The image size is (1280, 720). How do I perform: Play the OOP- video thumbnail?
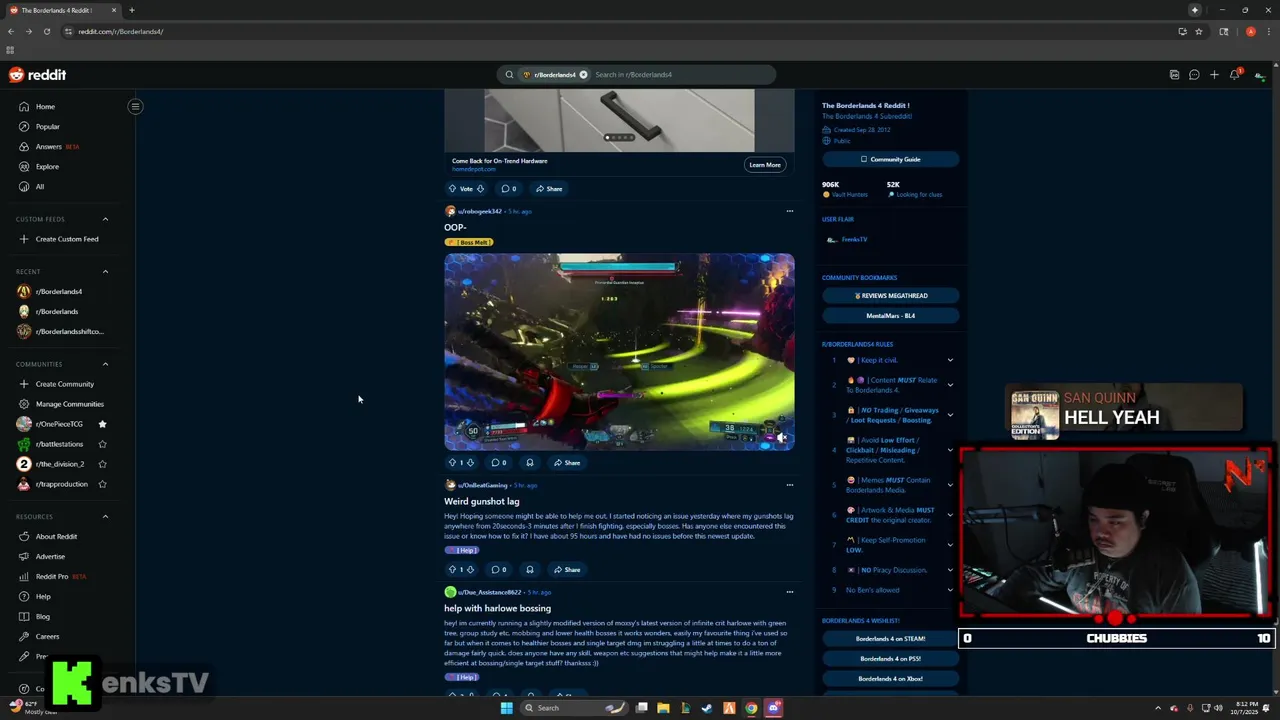coord(619,351)
